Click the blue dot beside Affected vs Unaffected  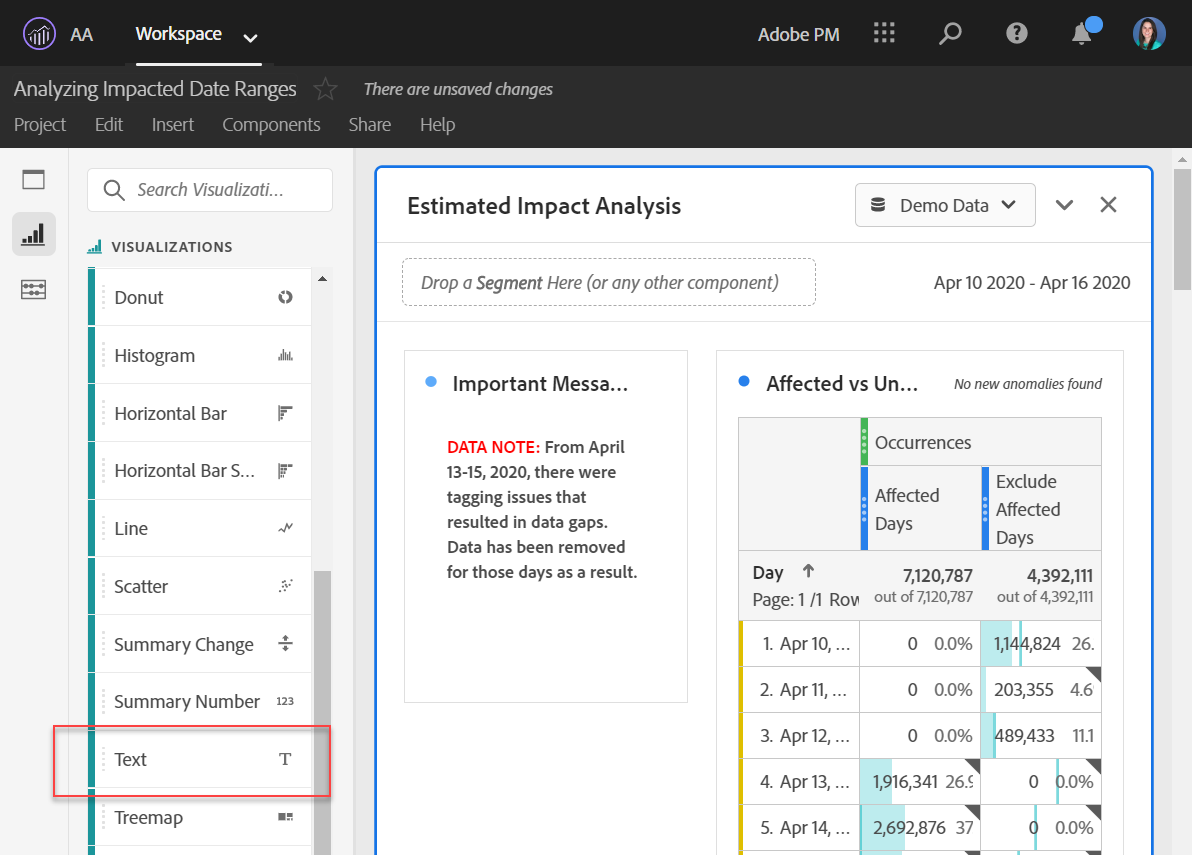tap(744, 382)
